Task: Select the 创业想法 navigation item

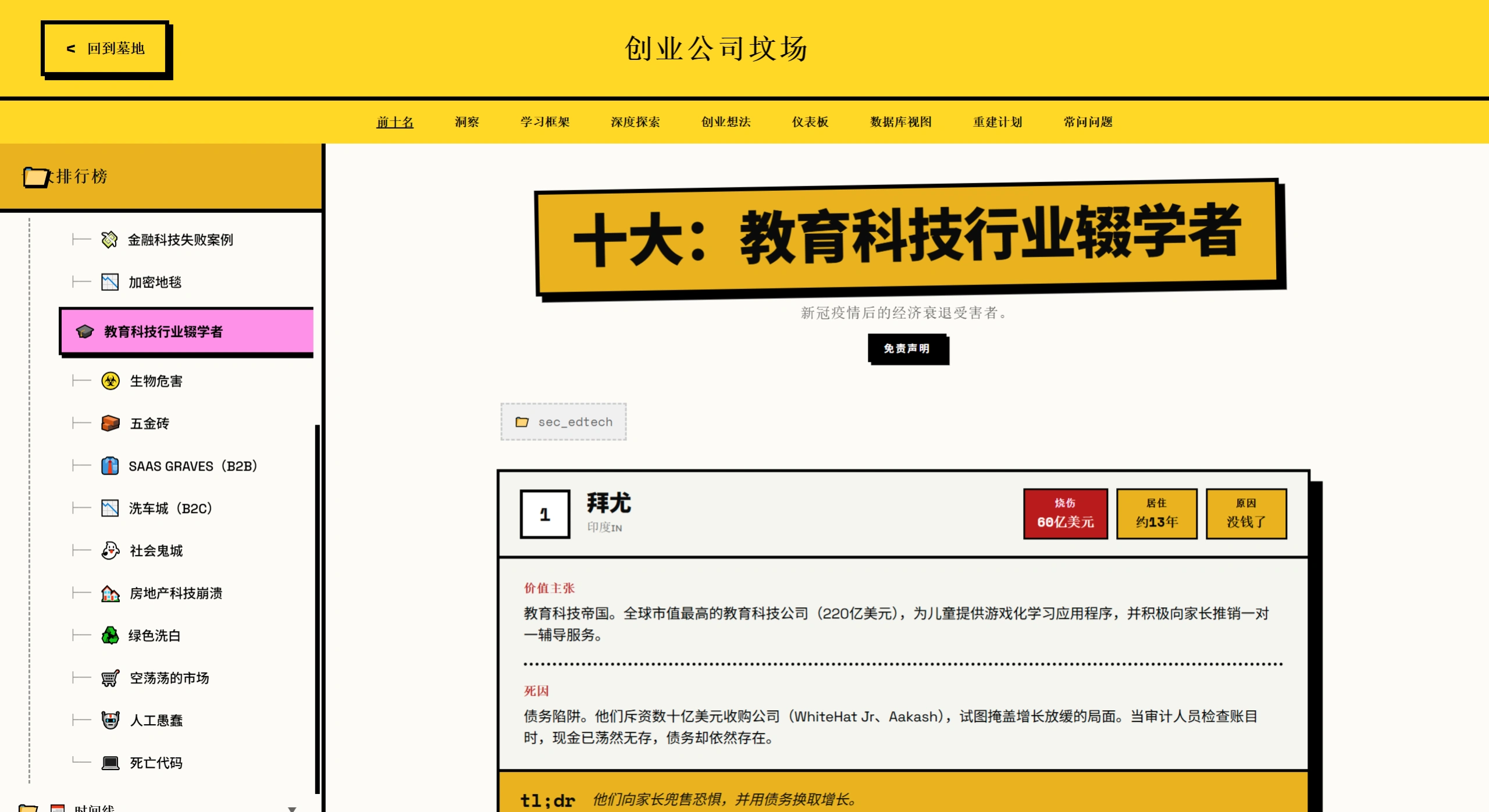Action: click(726, 122)
